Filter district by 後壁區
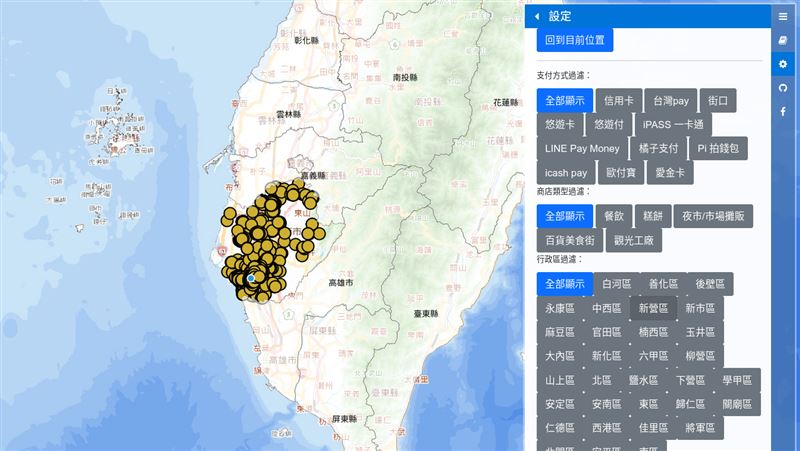 pos(710,284)
